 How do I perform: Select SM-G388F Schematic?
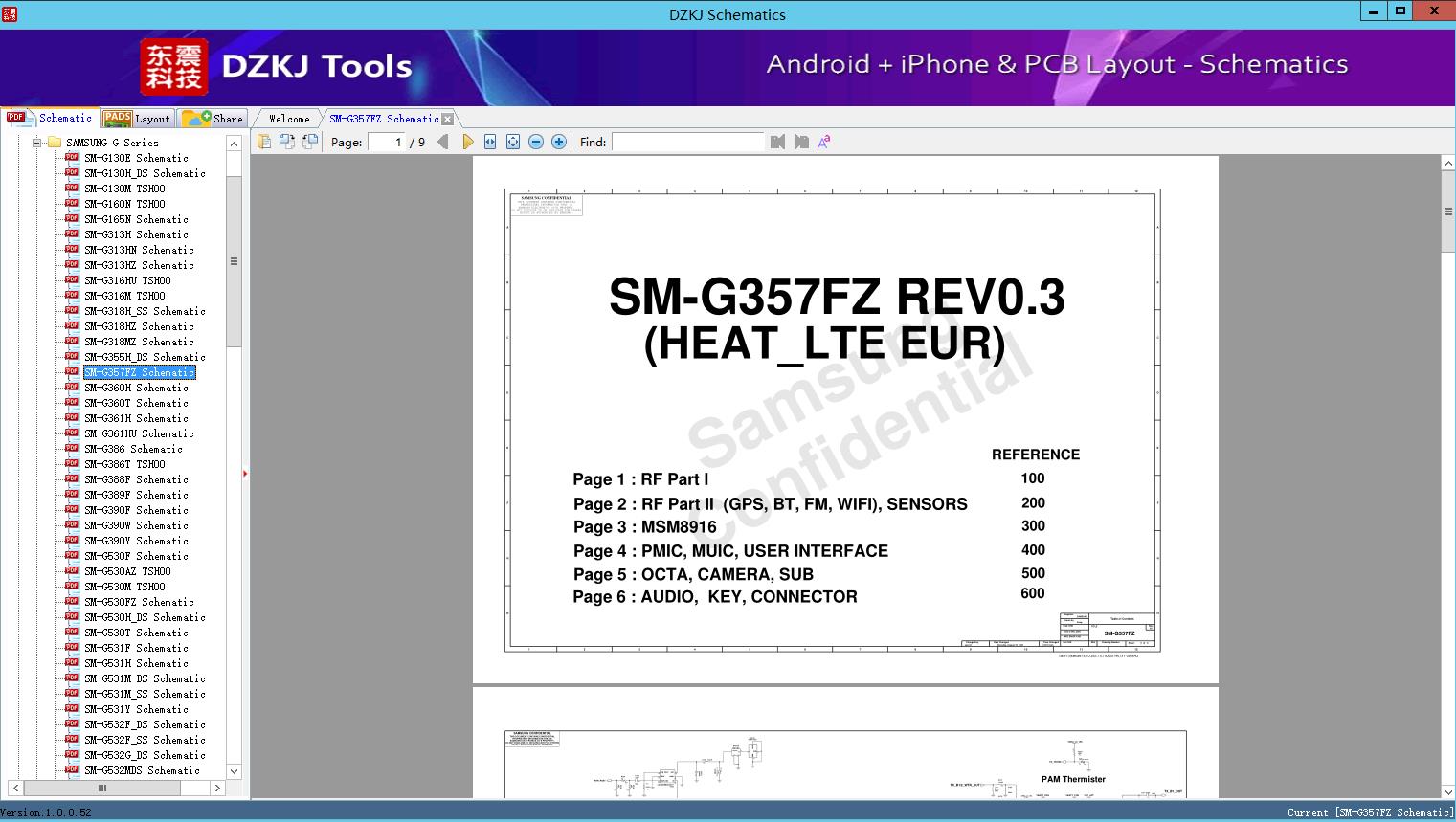tap(136, 479)
